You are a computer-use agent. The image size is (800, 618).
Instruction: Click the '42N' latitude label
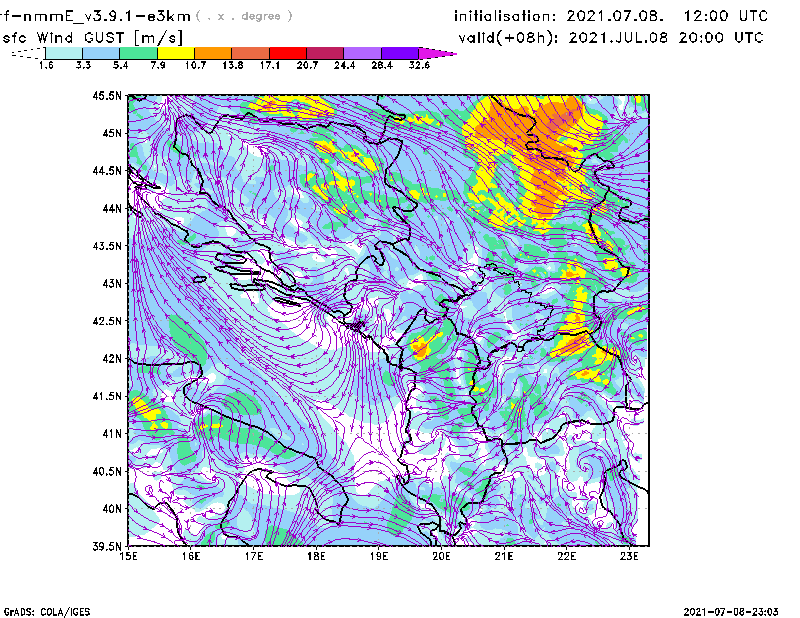point(112,359)
